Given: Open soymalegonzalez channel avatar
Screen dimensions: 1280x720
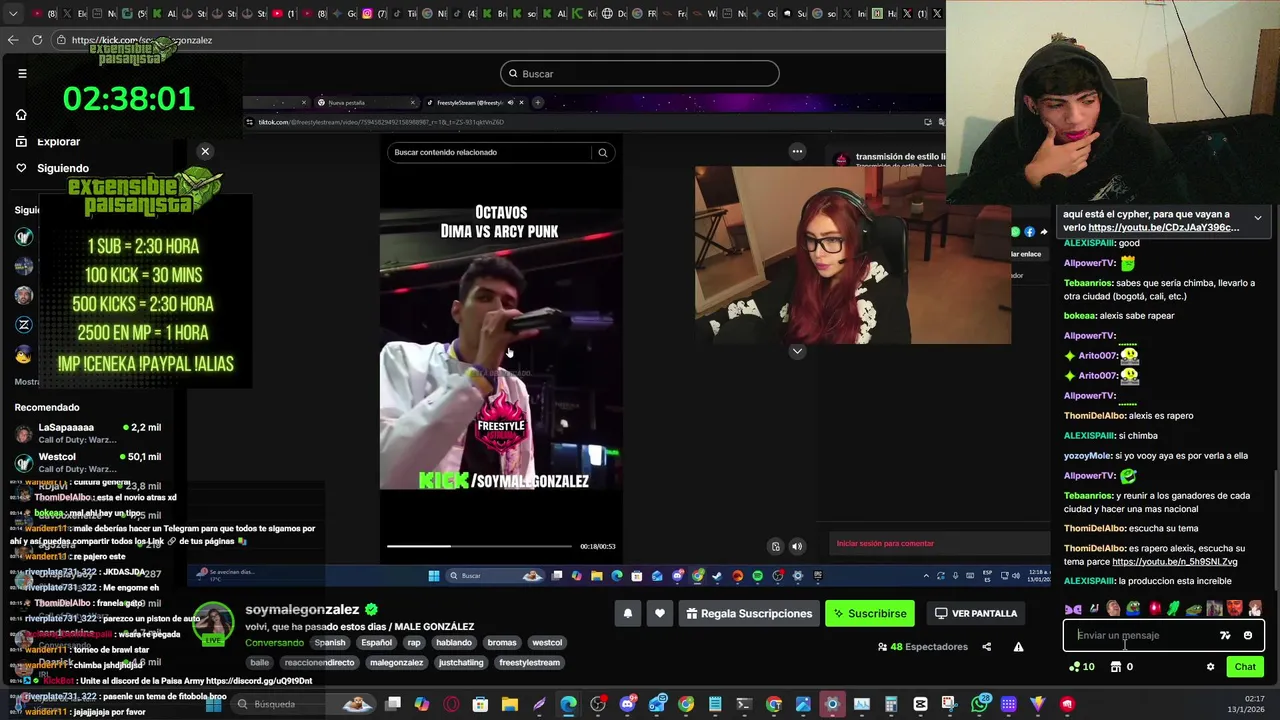Looking at the screenshot, I should pyautogui.click(x=212, y=625).
